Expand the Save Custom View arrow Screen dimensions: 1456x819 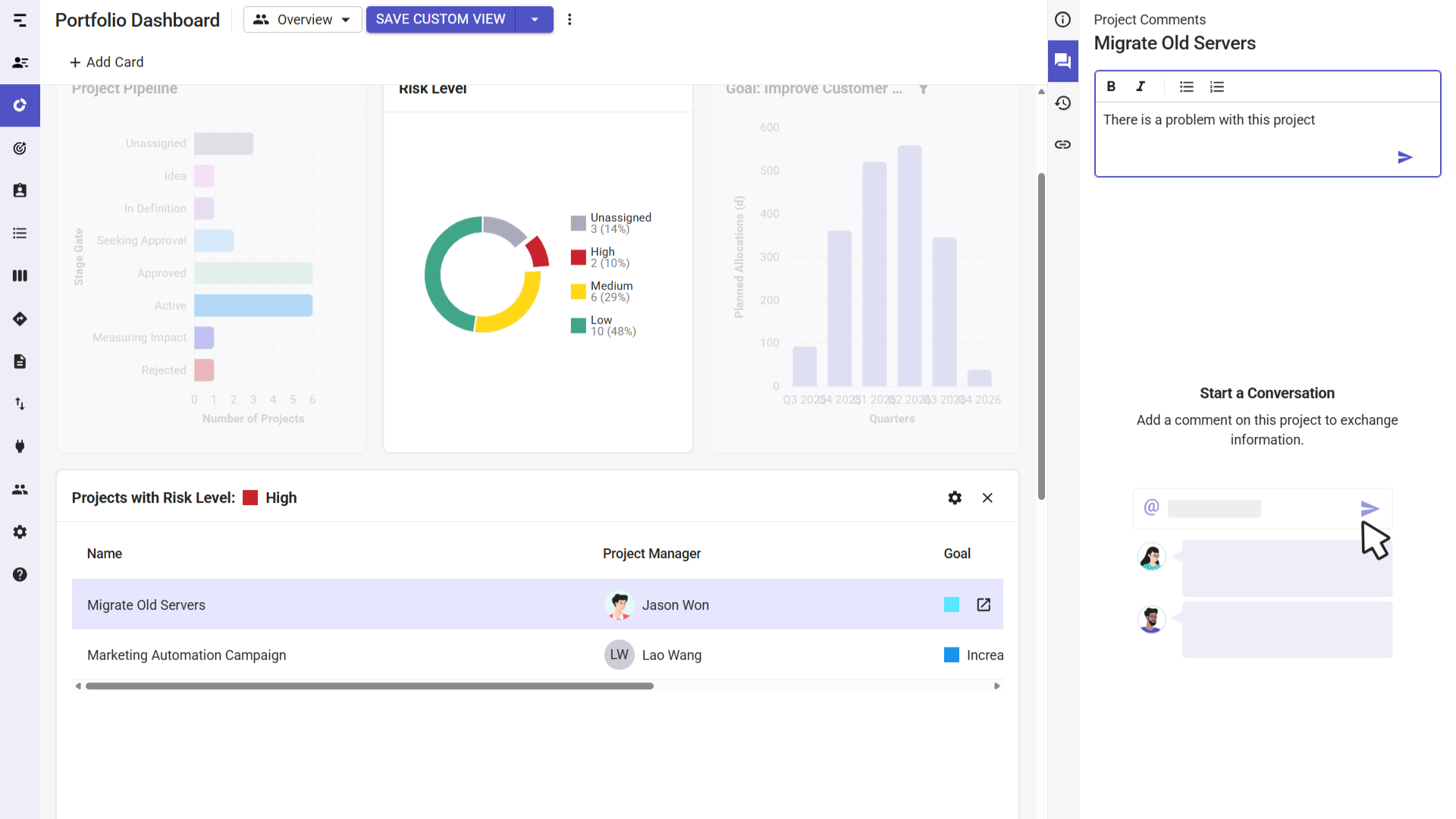pyautogui.click(x=535, y=20)
